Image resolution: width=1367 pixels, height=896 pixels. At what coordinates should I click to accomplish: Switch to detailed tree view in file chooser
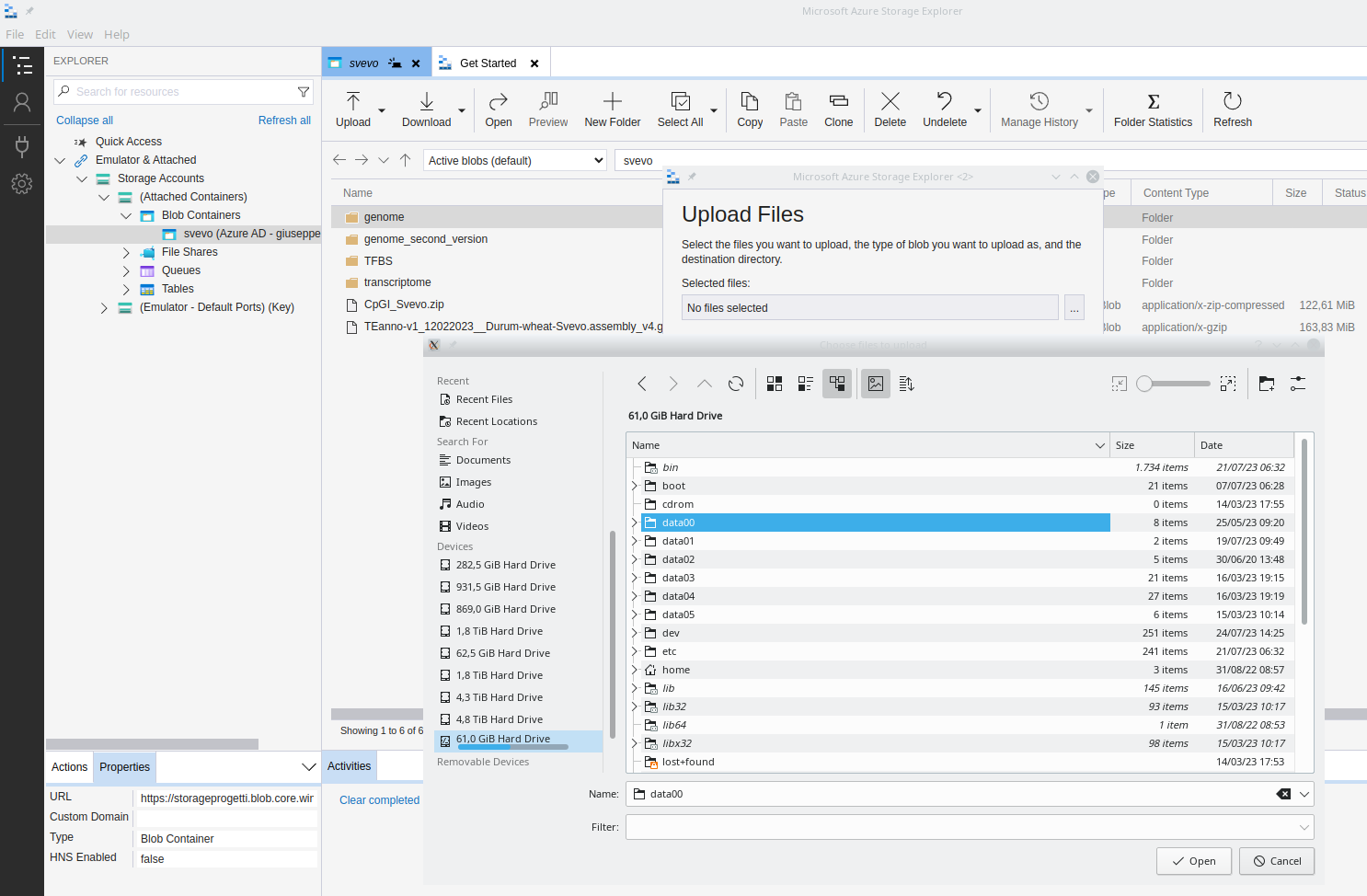(837, 384)
